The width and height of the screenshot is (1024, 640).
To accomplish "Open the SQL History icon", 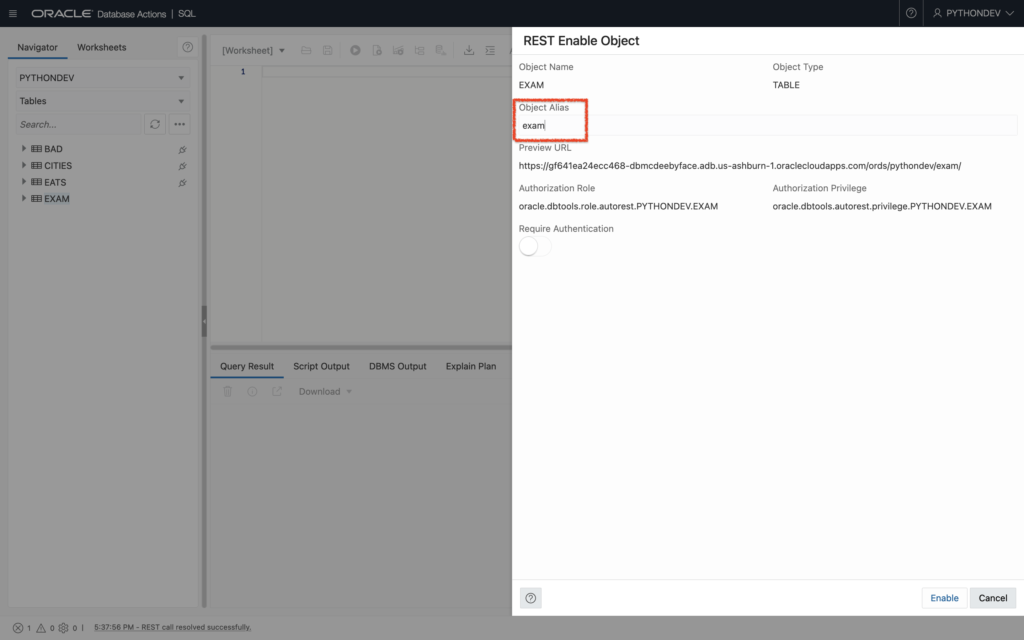I will pyautogui.click(x=443, y=50).
